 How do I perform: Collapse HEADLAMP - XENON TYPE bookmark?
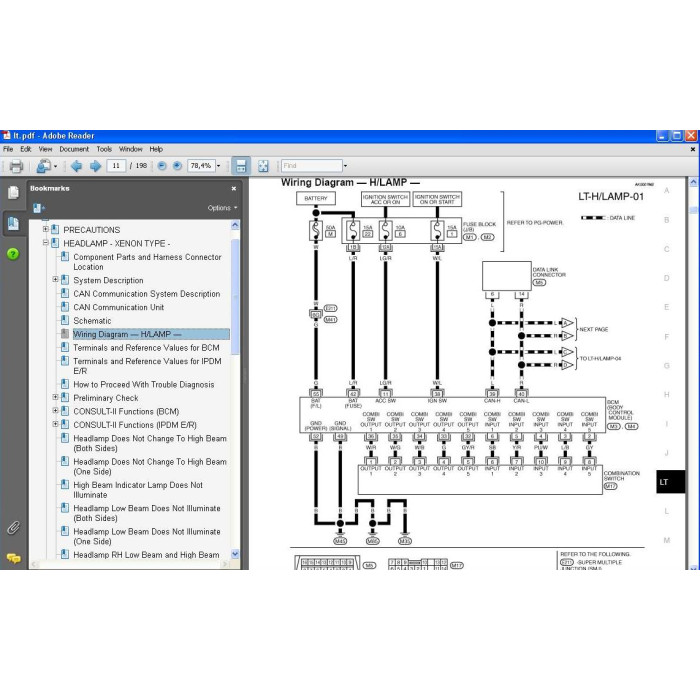point(46,243)
